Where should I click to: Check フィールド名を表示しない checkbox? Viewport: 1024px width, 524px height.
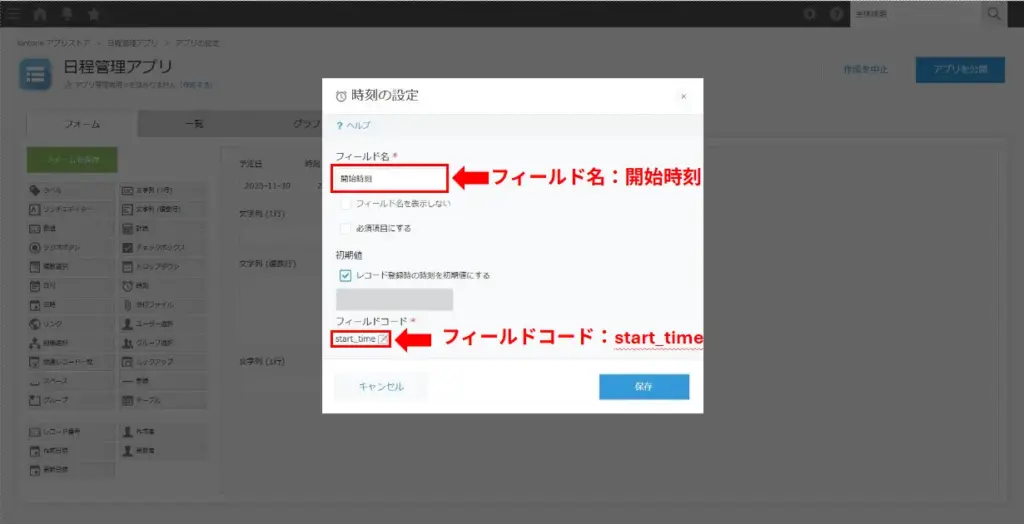coord(345,204)
